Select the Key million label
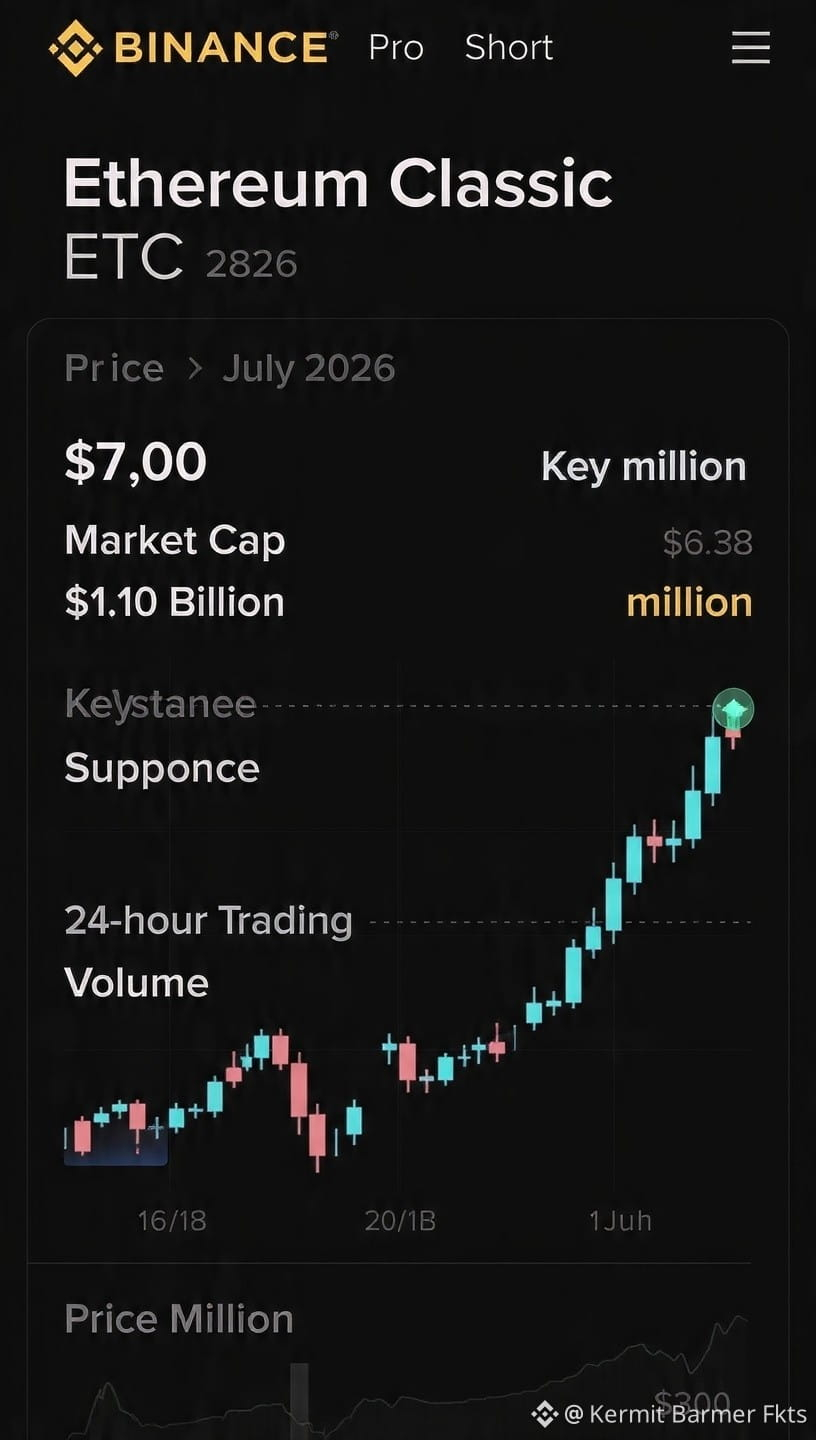816x1440 pixels. pos(644,467)
